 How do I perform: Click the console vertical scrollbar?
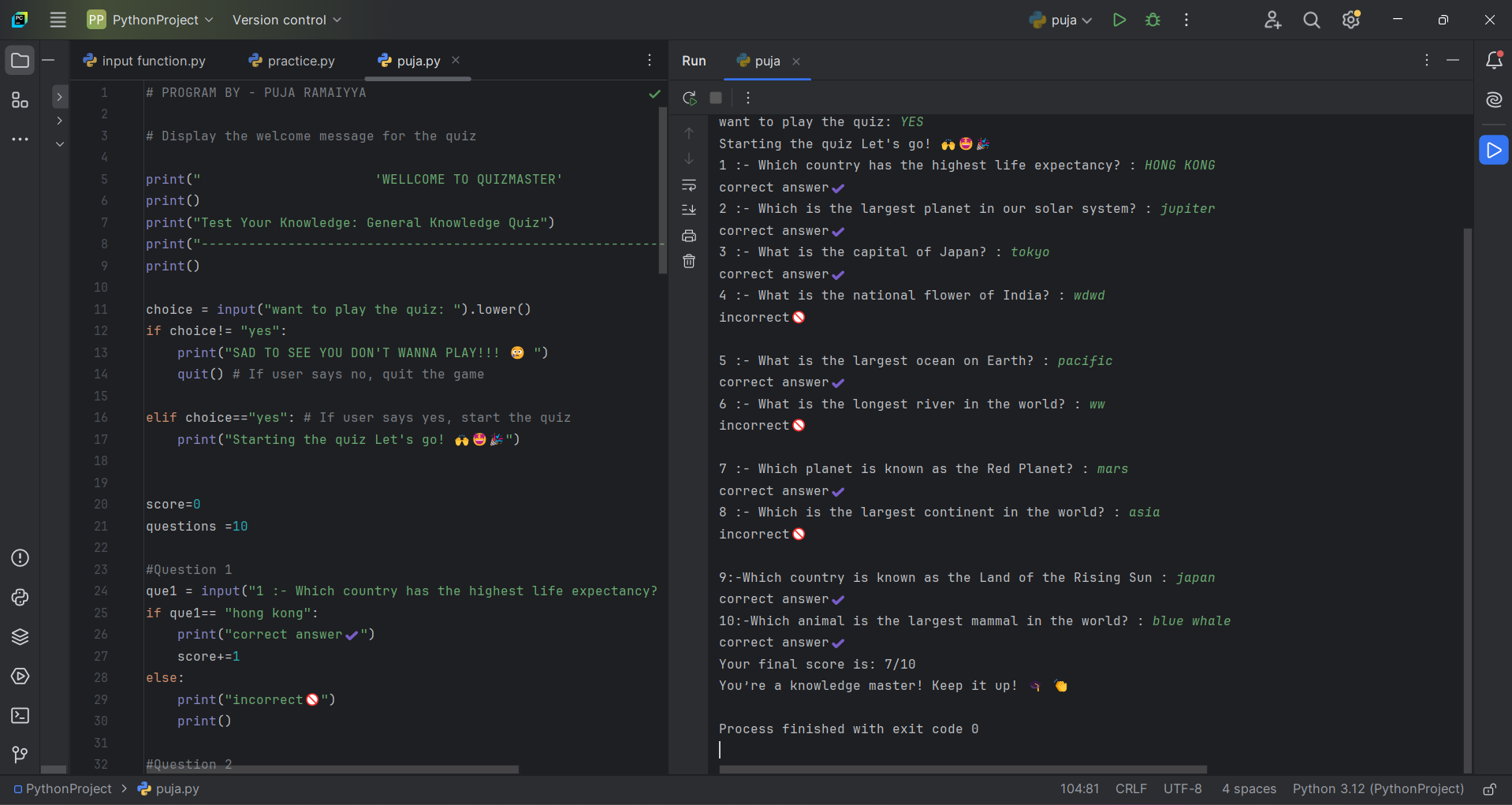[x=1467, y=501]
